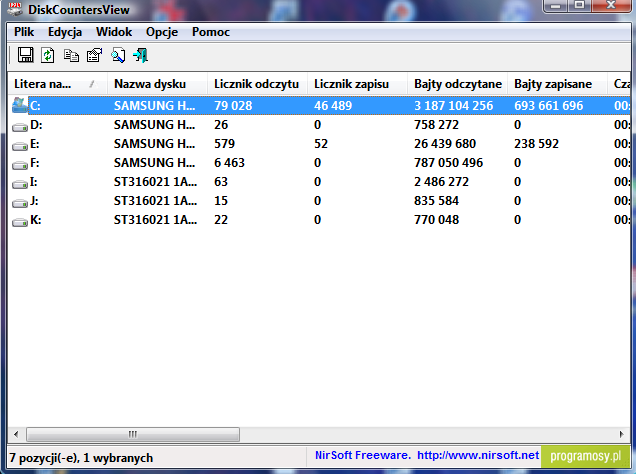Screen dimensions: 636x474
Task: Click the drive icon for D:
Action: coord(19,127)
